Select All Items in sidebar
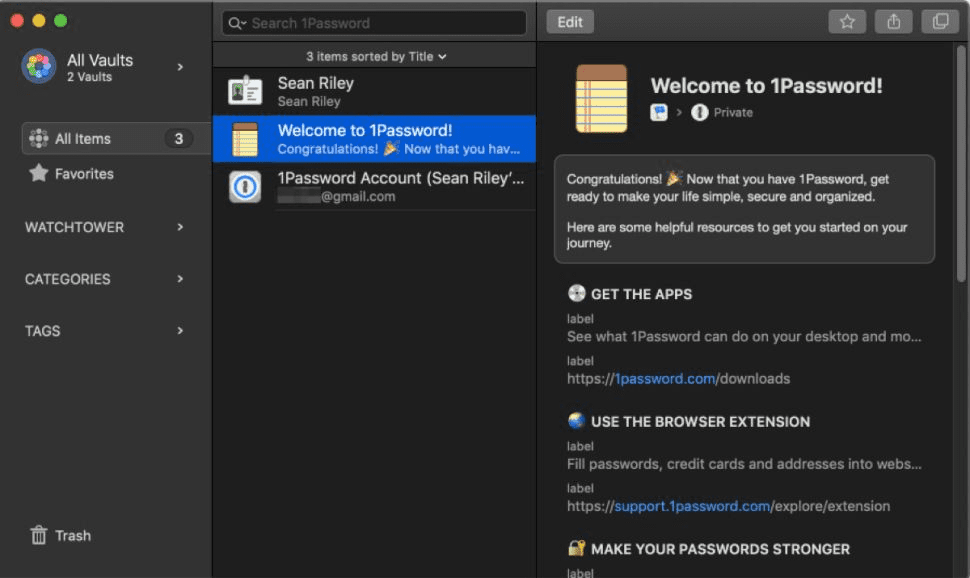 click(116, 139)
